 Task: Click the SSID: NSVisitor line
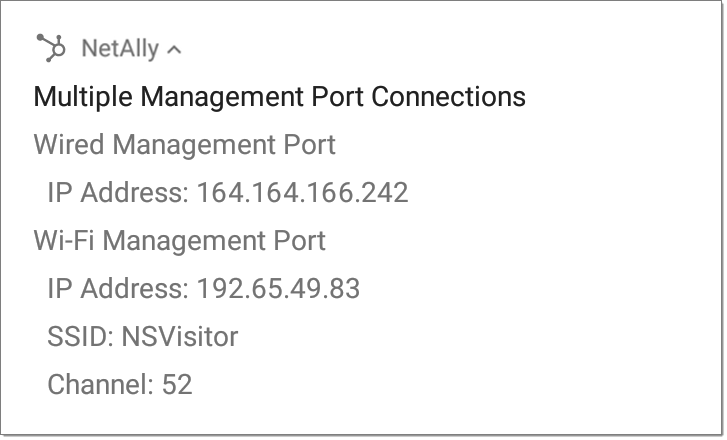click(x=143, y=337)
